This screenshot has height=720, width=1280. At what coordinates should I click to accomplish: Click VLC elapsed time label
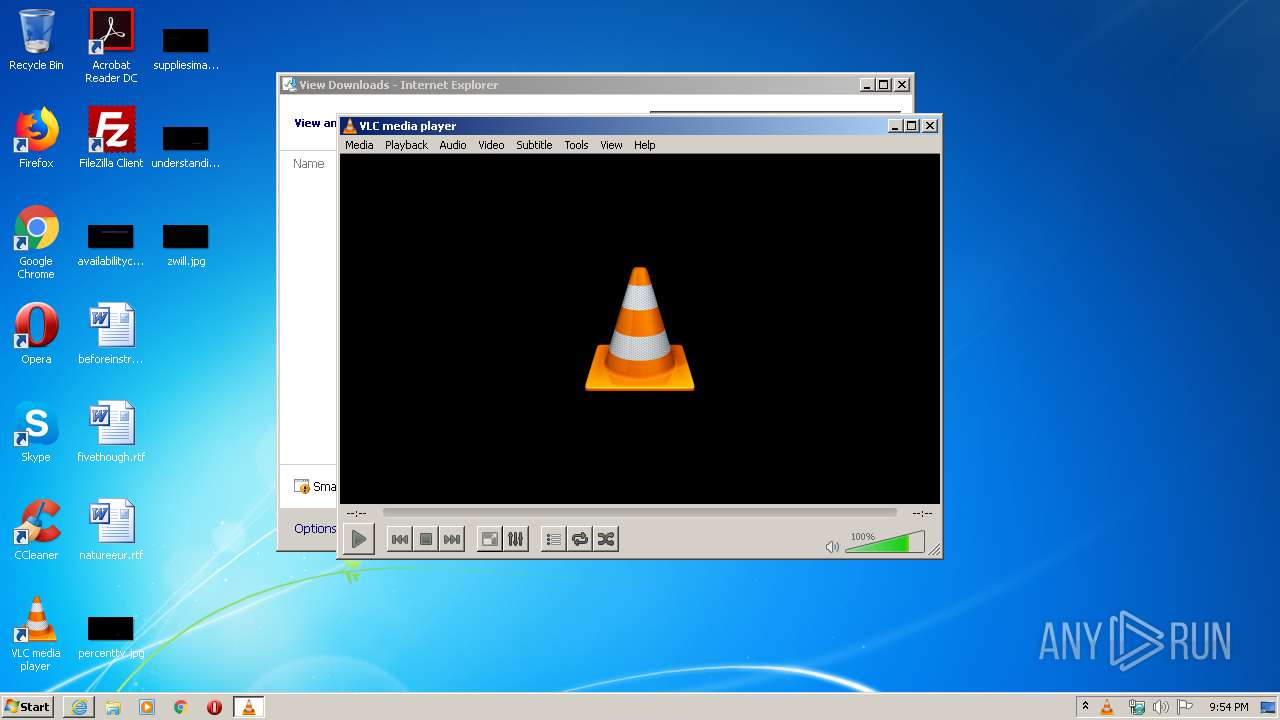tap(356, 513)
